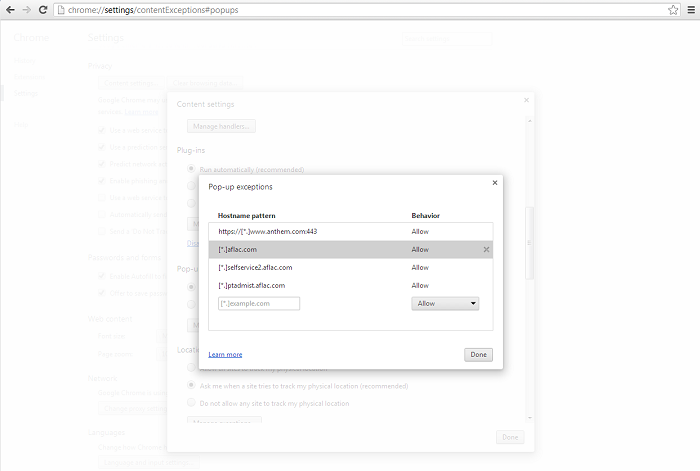Click the page icon in the address bar
The image size is (700, 471).
click(61, 9)
